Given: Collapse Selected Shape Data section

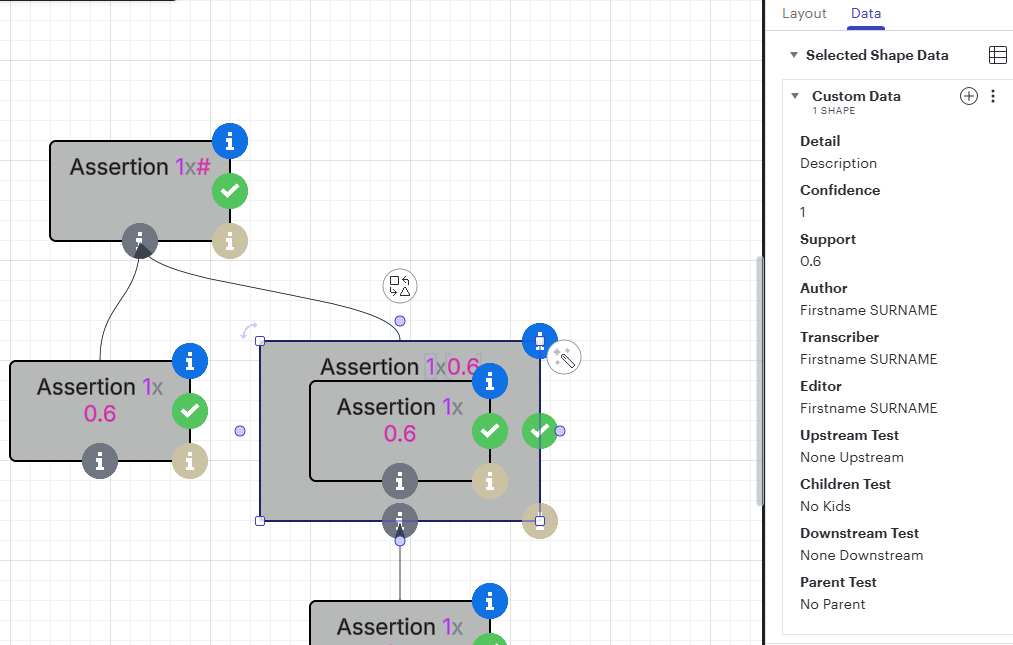Looking at the screenshot, I should tap(794, 55).
